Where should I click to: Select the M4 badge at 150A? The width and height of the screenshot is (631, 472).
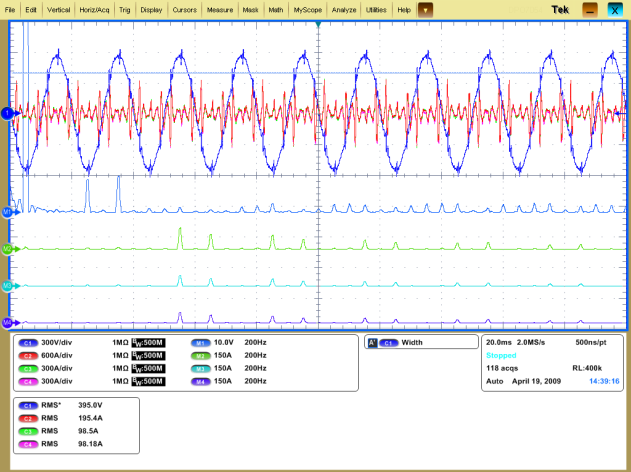(200, 381)
